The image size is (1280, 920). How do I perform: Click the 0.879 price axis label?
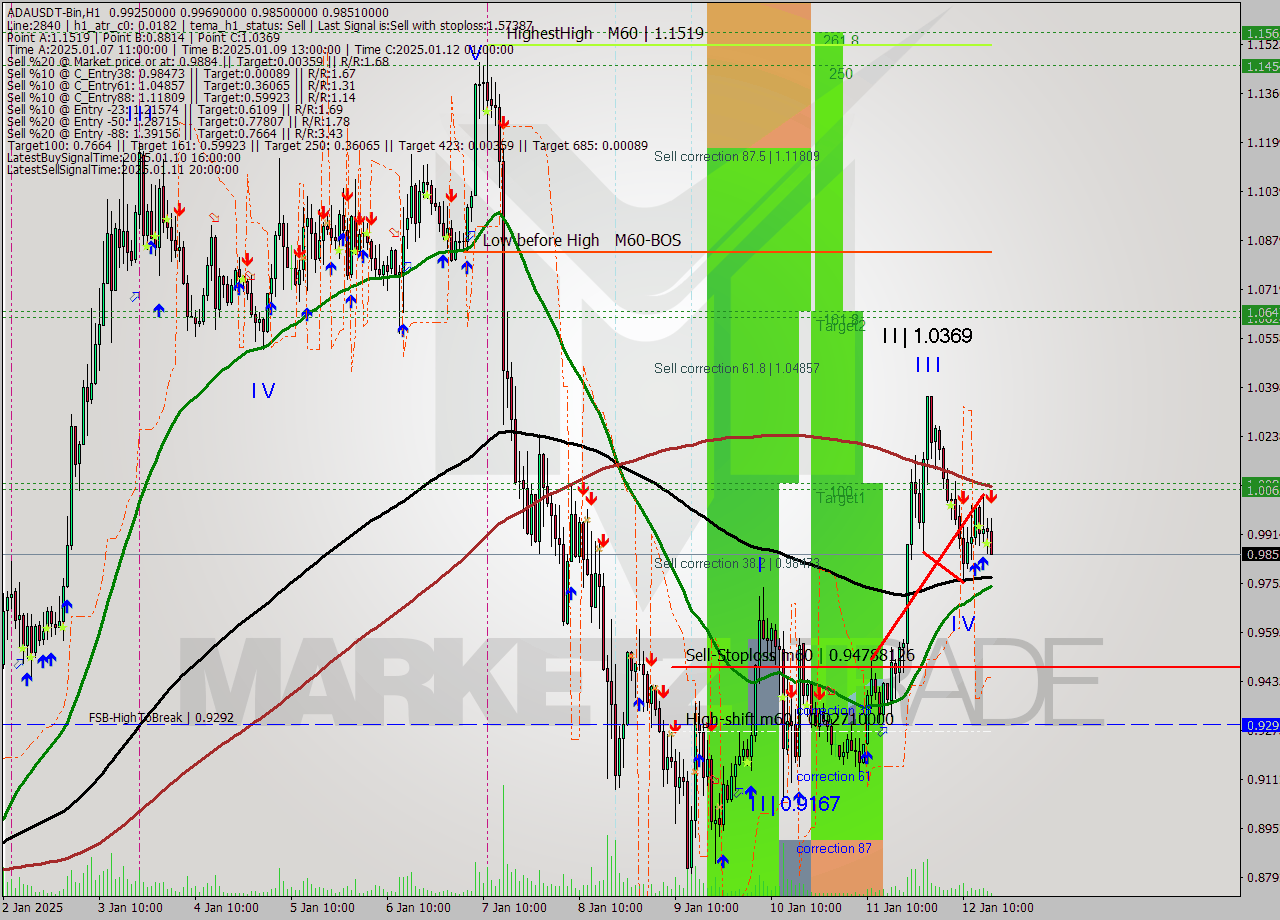1262,877
